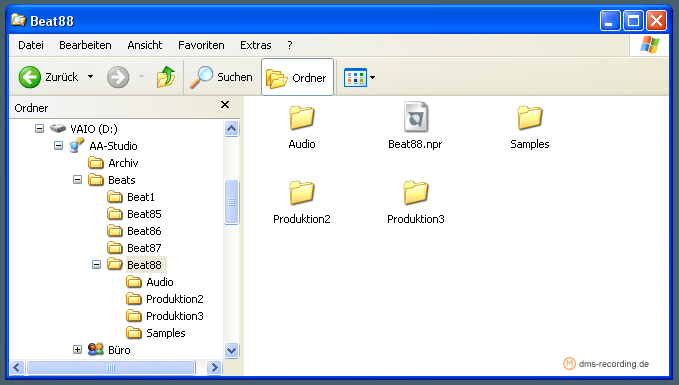
Task: Close the Beat88 window
Action: click(x=656, y=20)
